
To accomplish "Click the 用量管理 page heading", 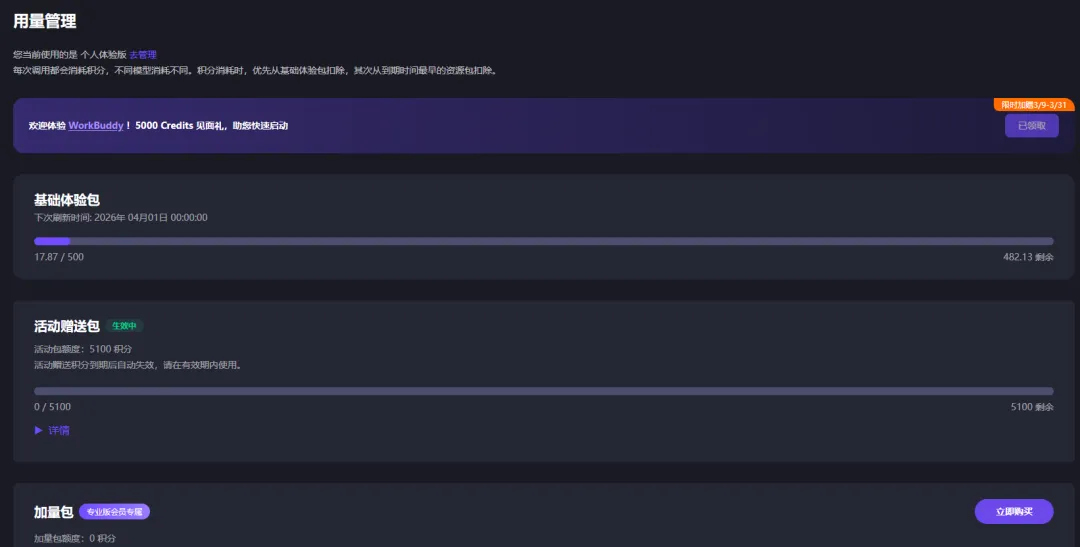I will (x=45, y=21).
